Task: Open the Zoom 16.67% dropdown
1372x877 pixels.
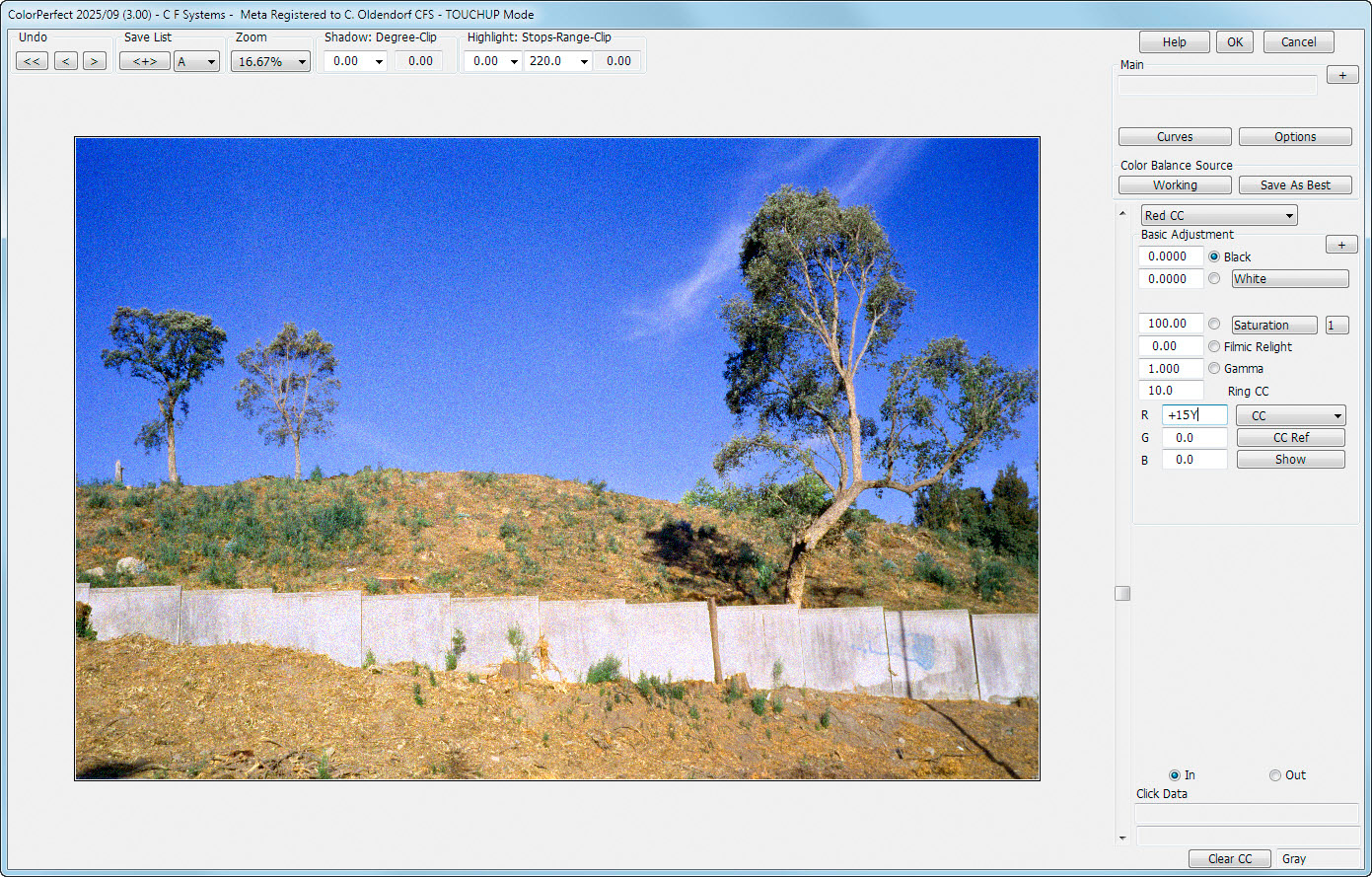Action: point(270,61)
